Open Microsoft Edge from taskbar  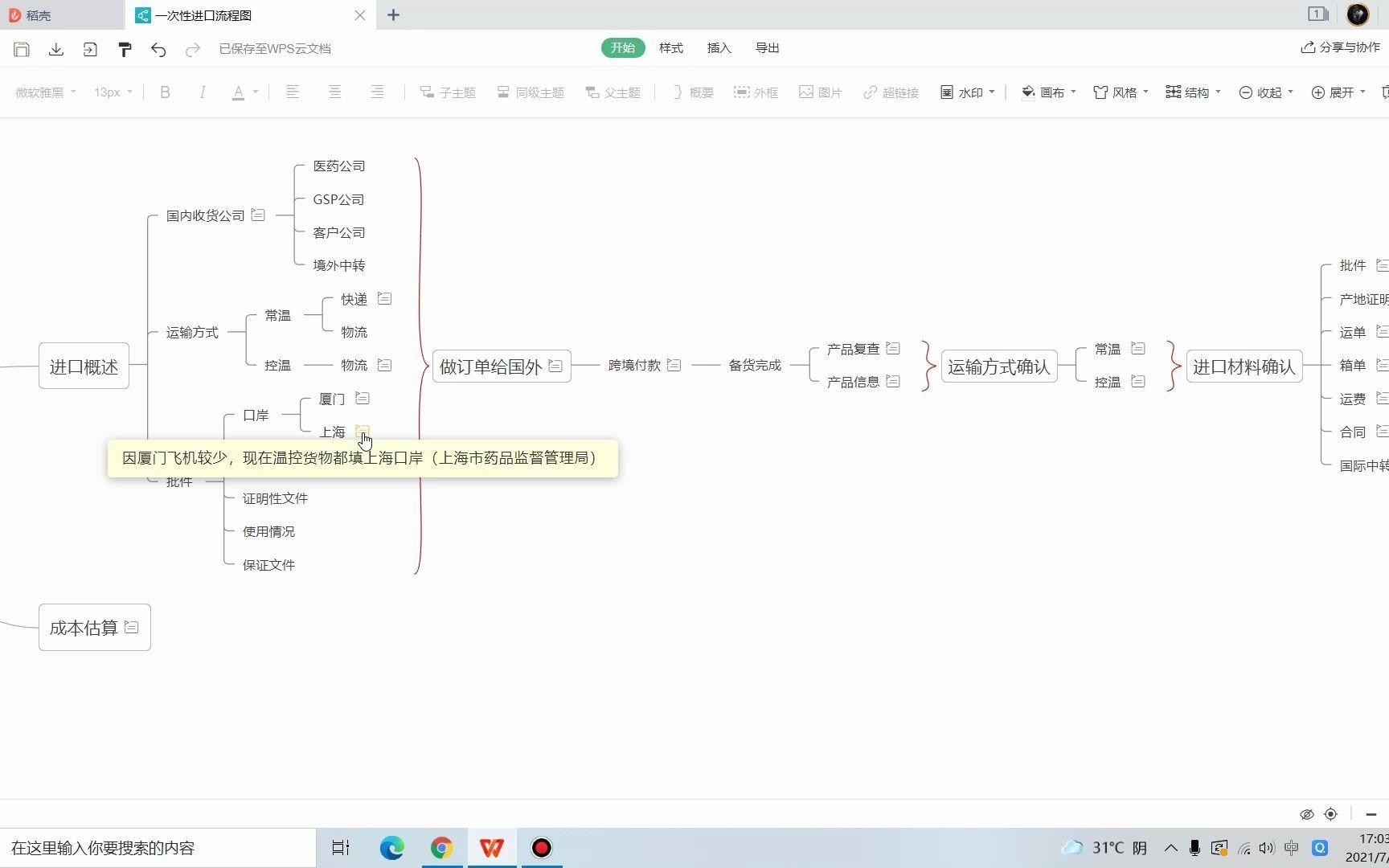click(x=391, y=848)
